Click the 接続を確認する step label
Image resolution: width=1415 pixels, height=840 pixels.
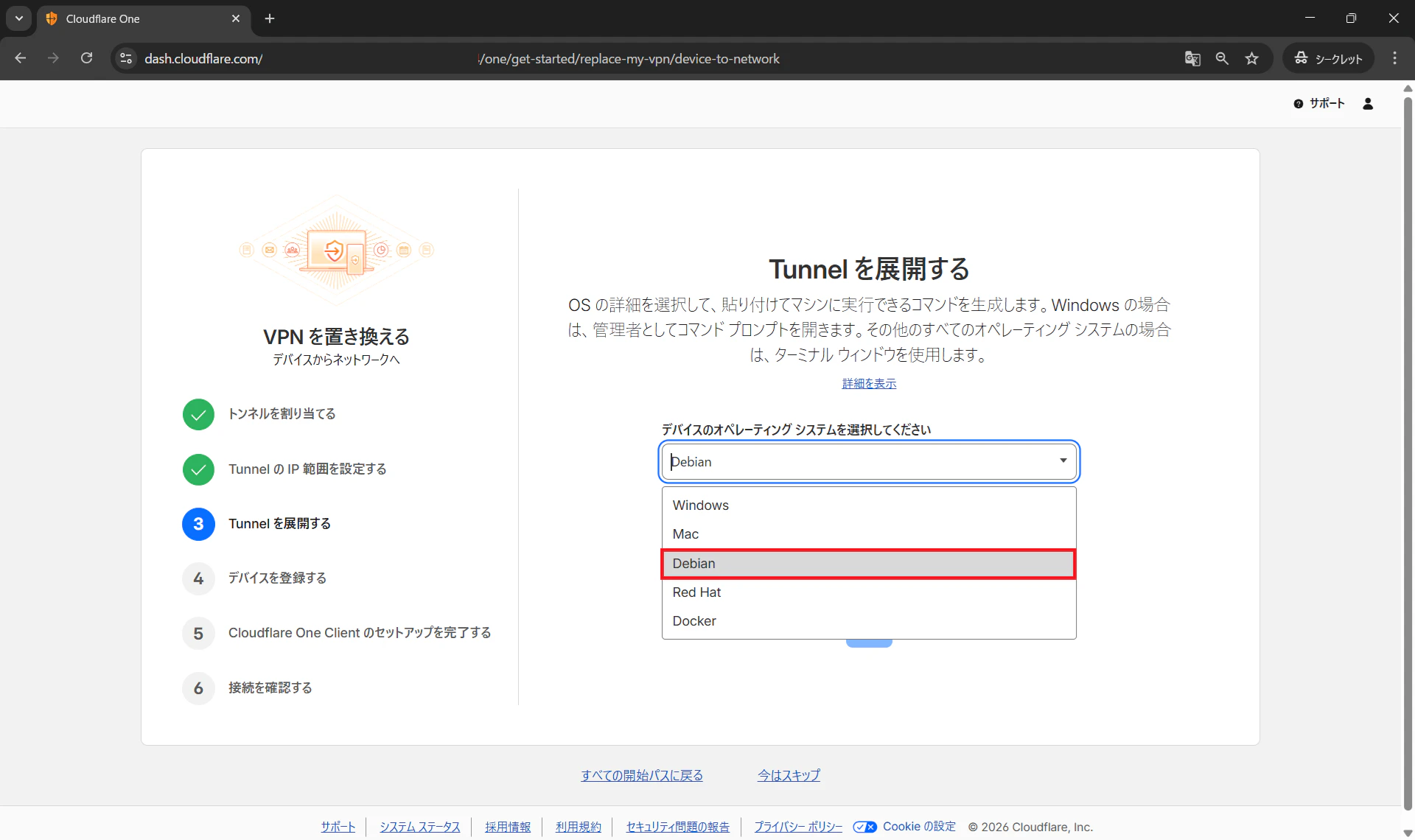coord(270,688)
